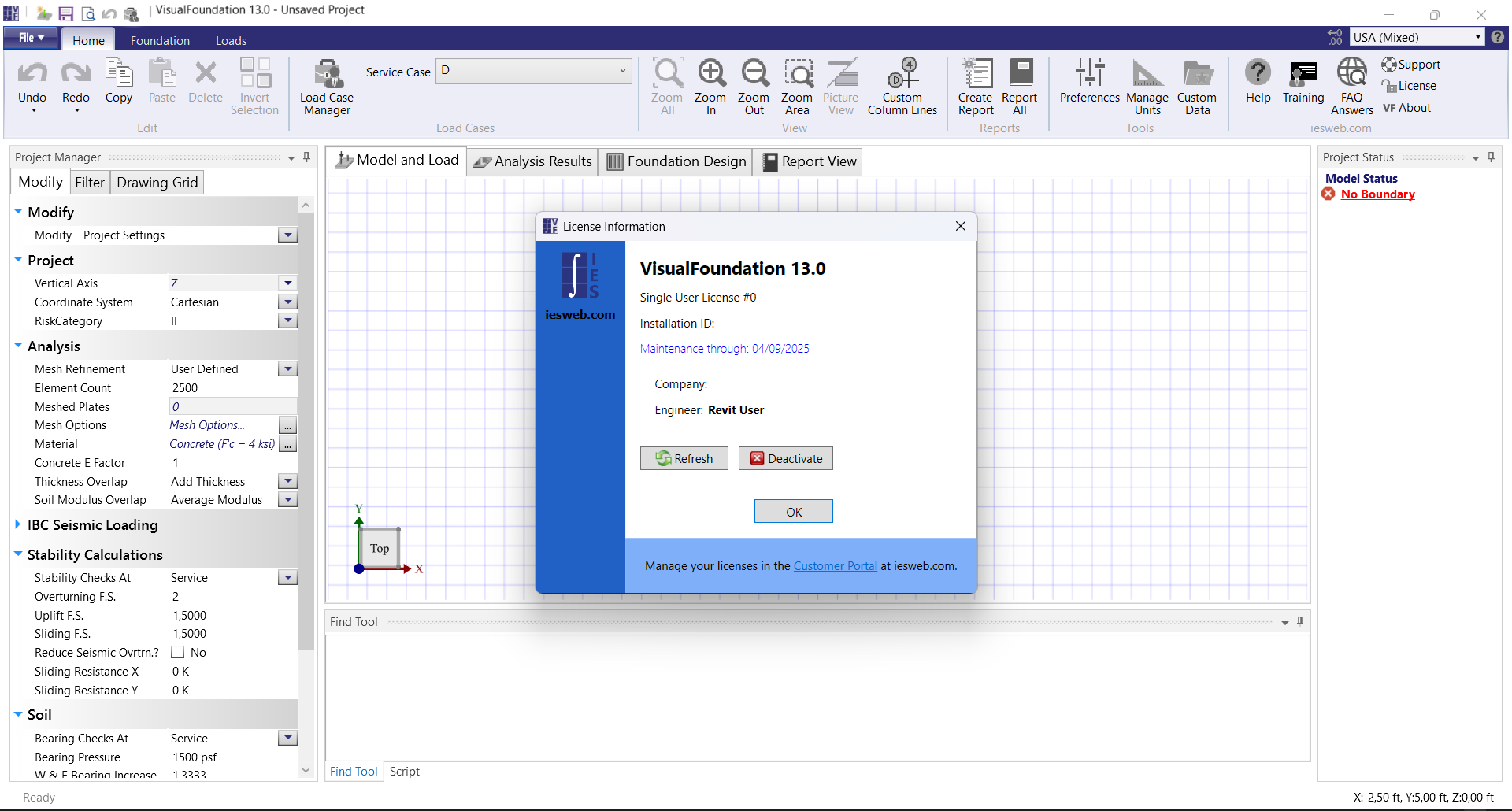Open the Customer Portal link
Image resolution: width=1512 pixels, height=811 pixels.
click(x=835, y=566)
